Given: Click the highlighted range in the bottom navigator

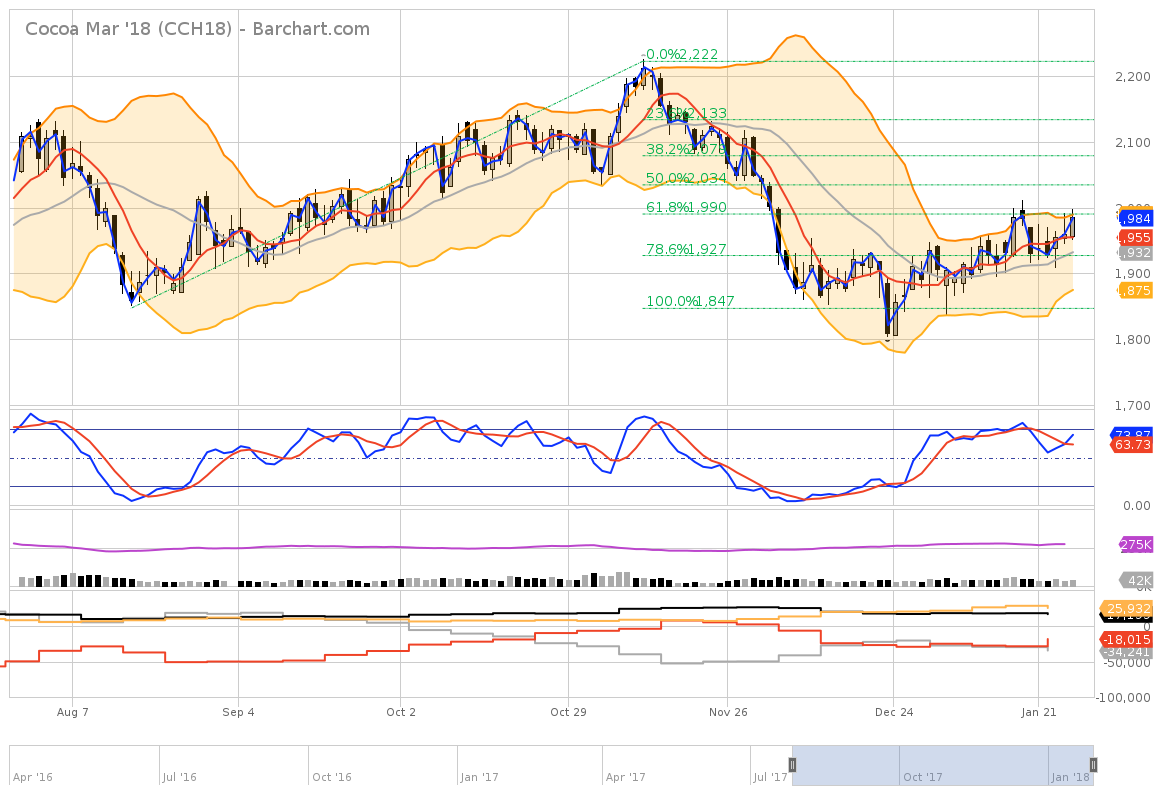Looking at the screenshot, I should (x=943, y=765).
